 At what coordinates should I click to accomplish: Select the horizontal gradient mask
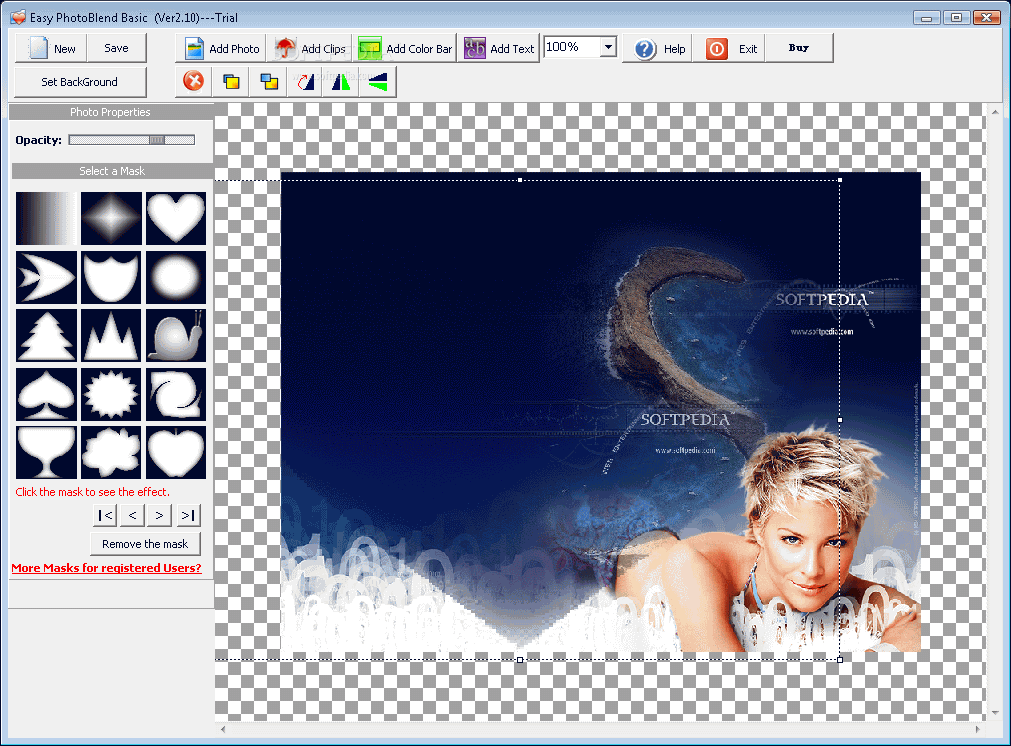point(46,218)
